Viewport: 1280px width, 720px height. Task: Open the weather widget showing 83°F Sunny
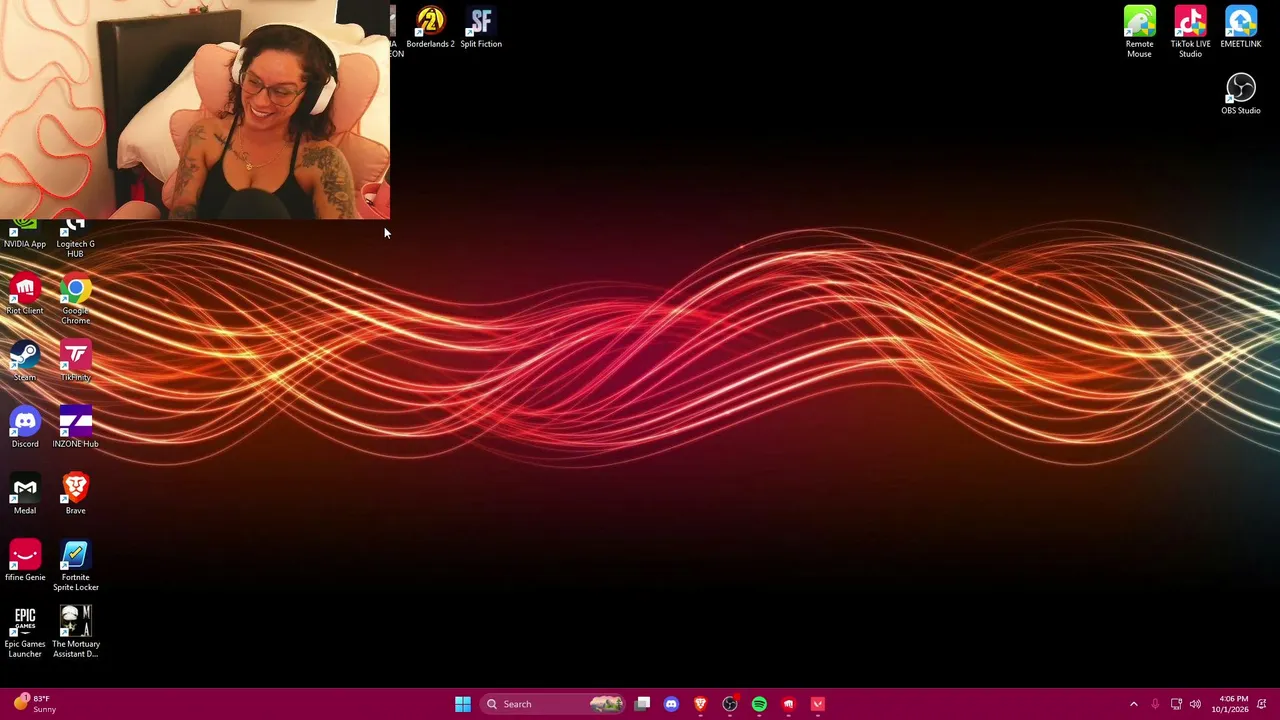(x=33, y=704)
